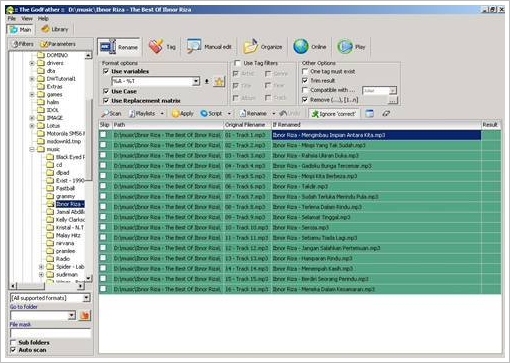Switch to the Main tab

pyautogui.click(x=20, y=29)
